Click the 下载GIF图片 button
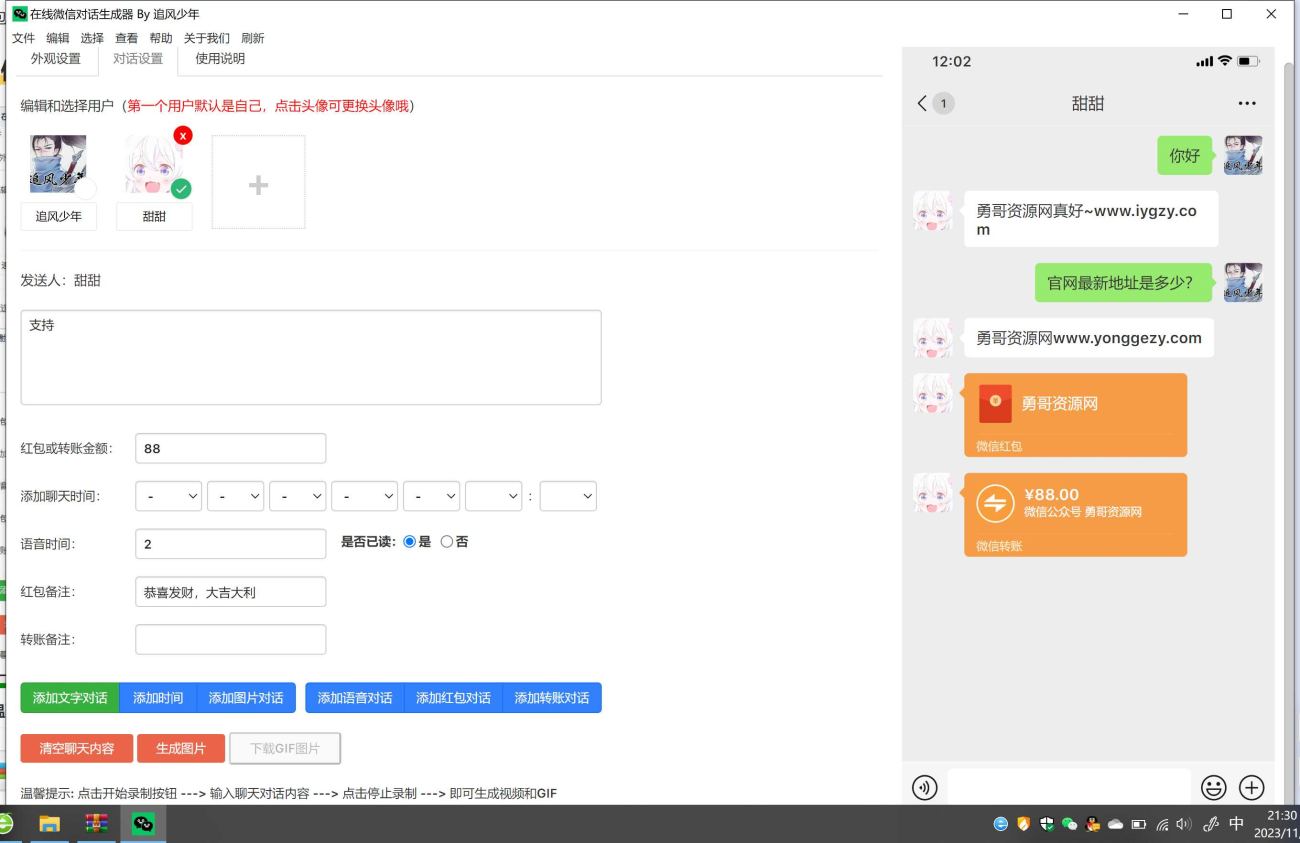Viewport: 1300px width, 843px height. click(285, 748)
